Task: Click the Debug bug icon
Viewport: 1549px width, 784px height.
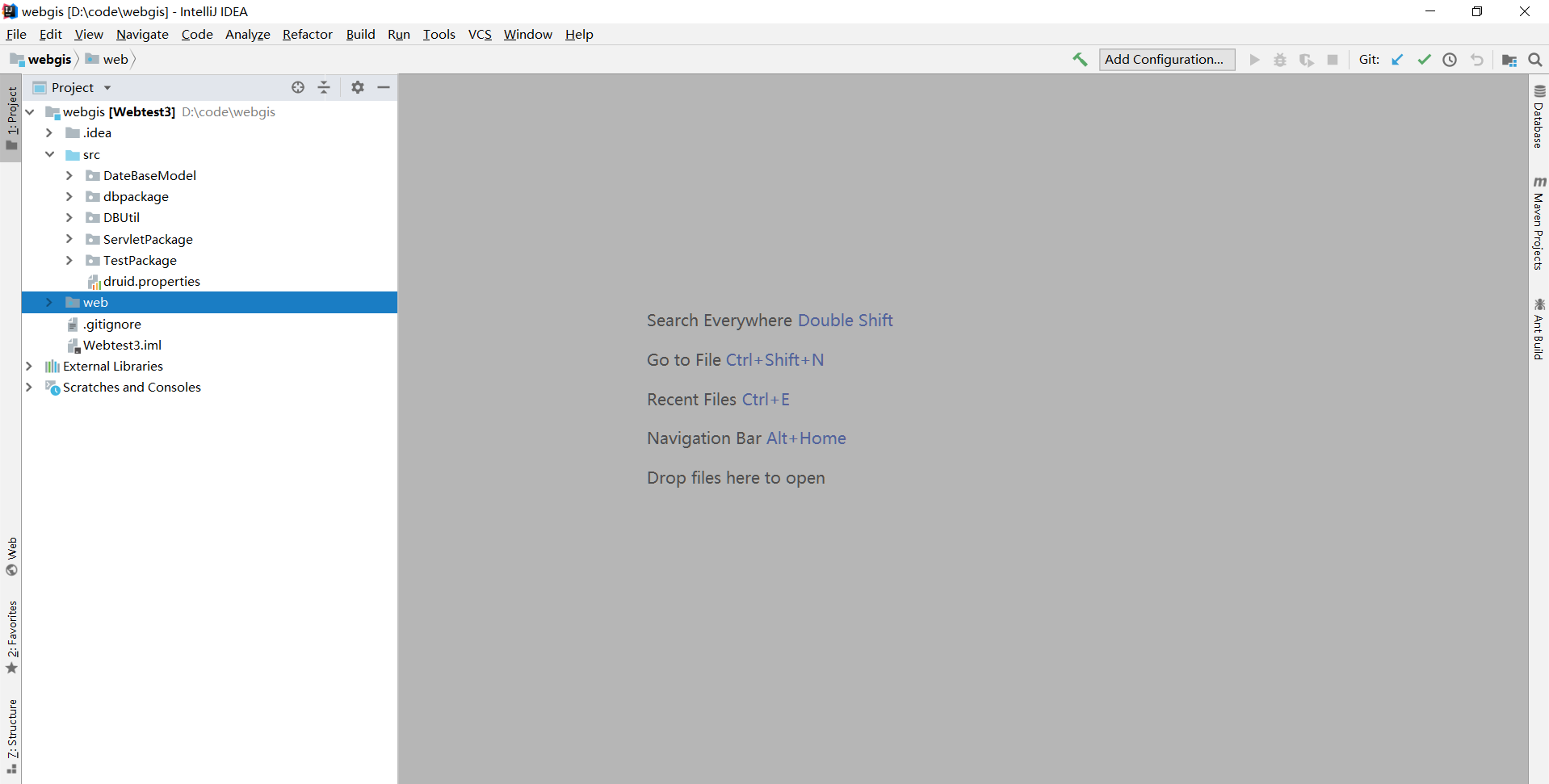Action: pyautogui.click(x=1280, y=60)
